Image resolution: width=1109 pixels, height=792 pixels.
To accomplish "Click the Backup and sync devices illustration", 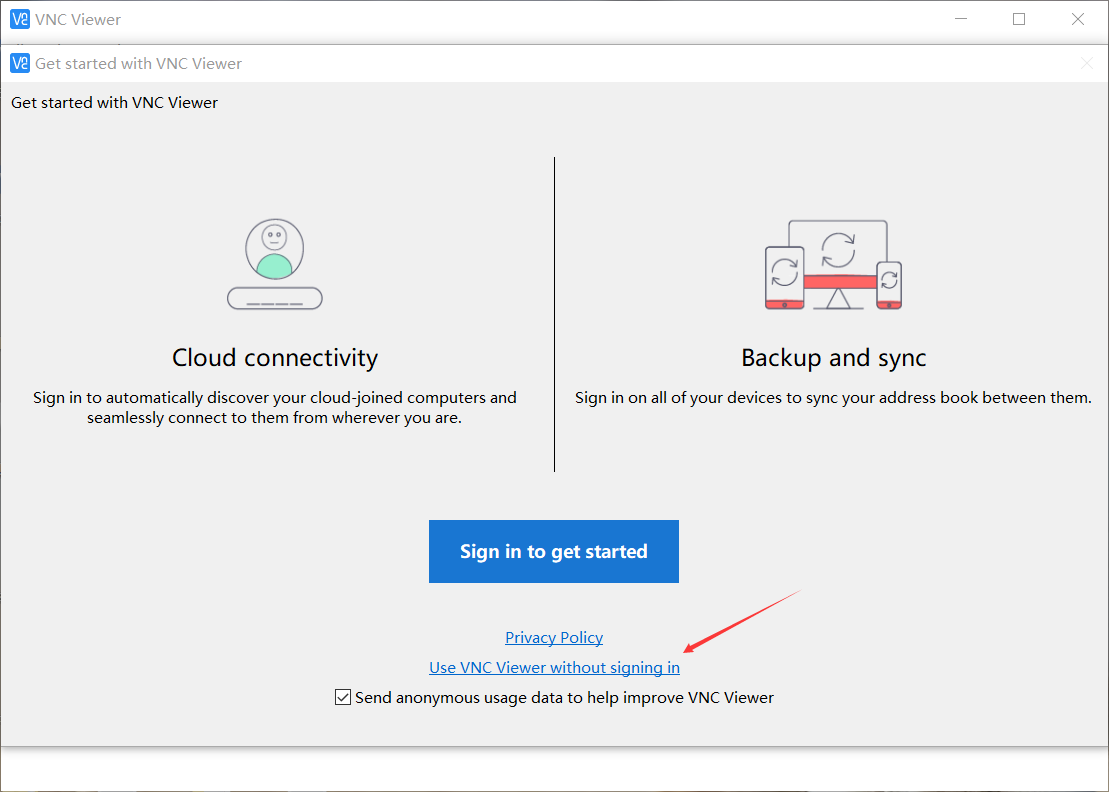I will pyautogui.click(x=833, y=265).
